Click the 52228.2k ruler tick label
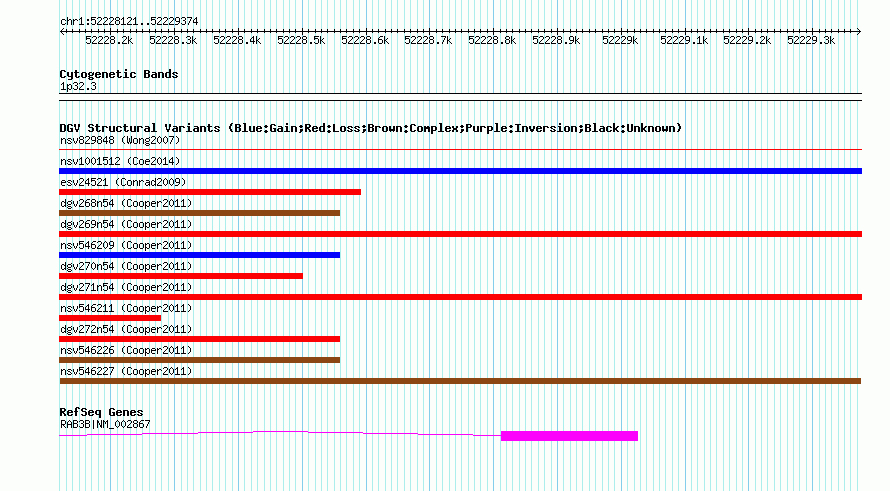Image resolution: width=890 pixels, height=491 pixels. (109, 40)
